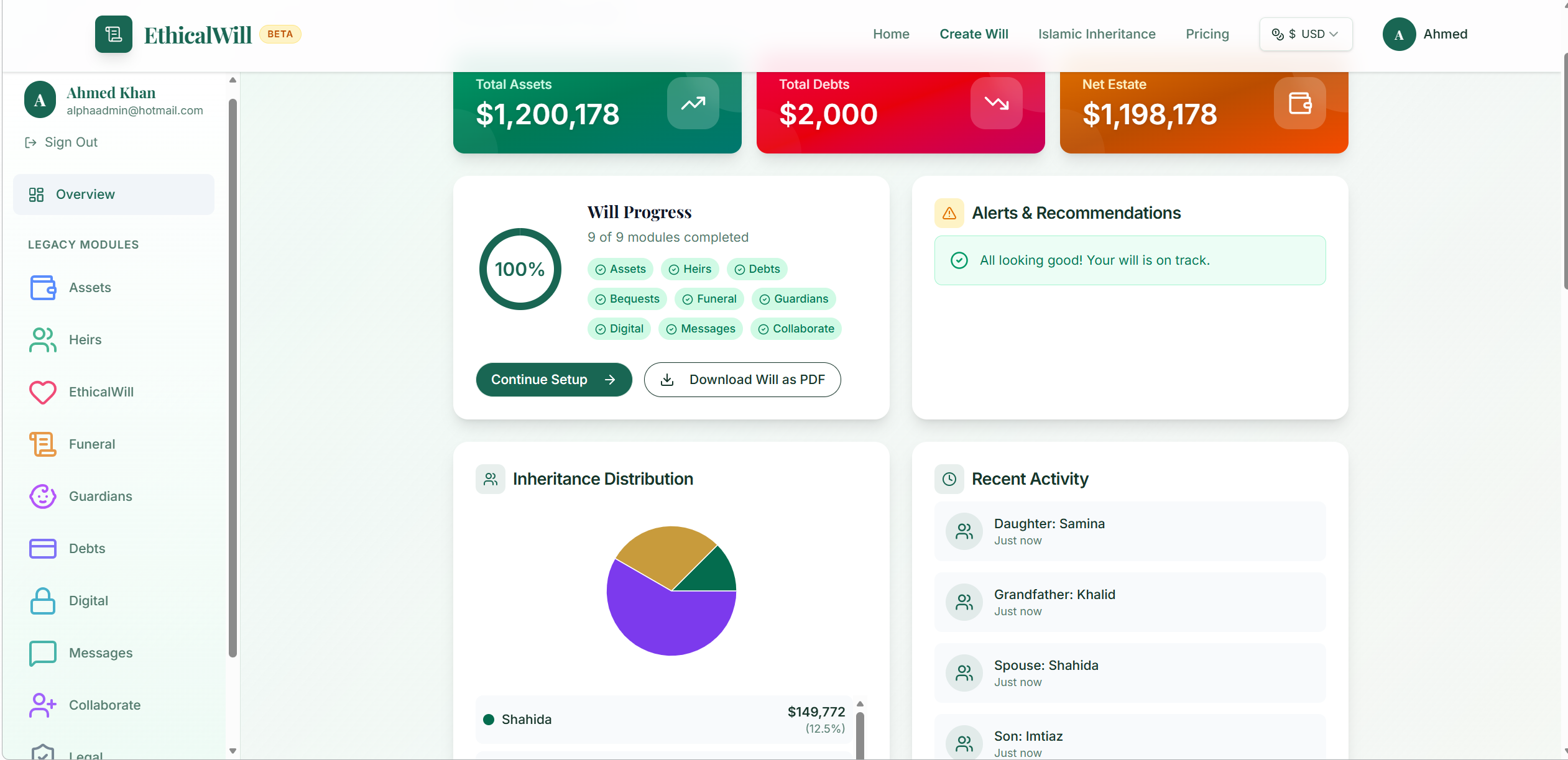Click the Debts credit card icon
The height and width of the screenshot is (760, 1568).
(43, 549)
